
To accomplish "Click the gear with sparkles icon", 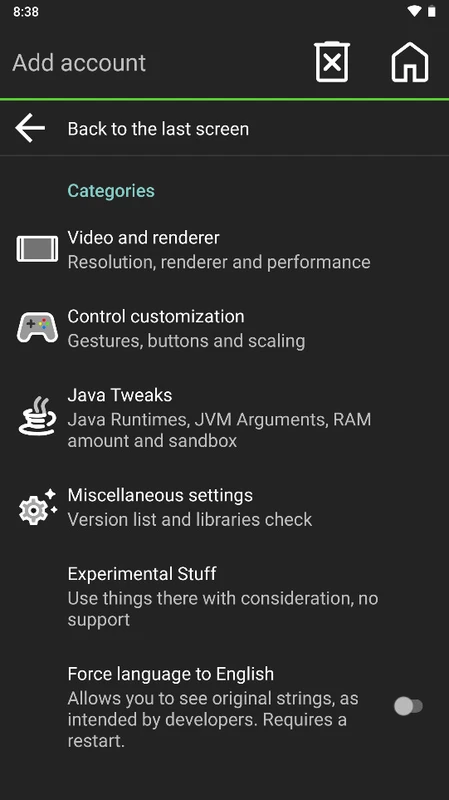I will click(37, 507).
